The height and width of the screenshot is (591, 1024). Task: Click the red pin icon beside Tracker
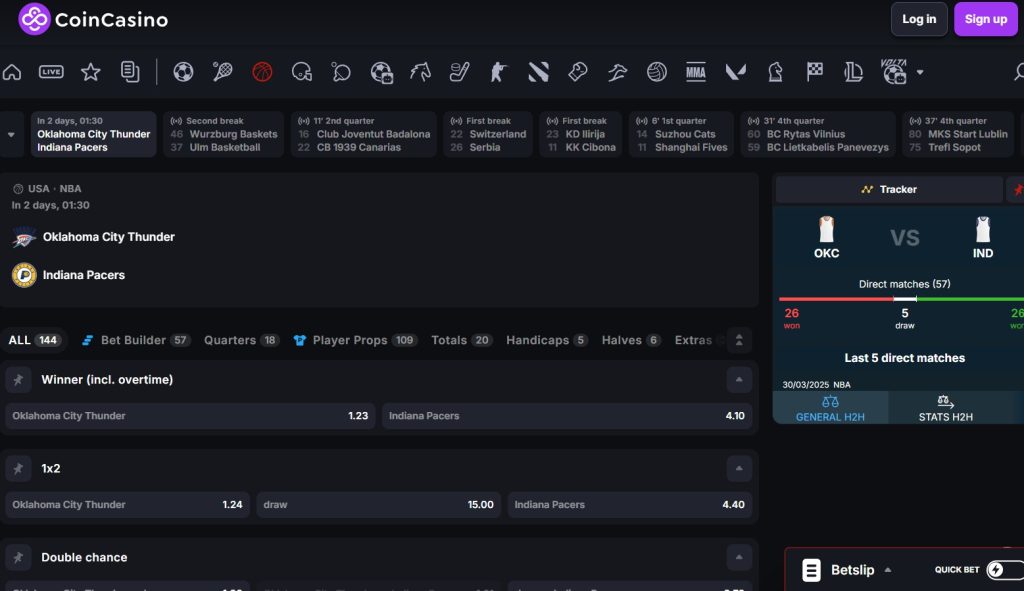pos(1017,189)
